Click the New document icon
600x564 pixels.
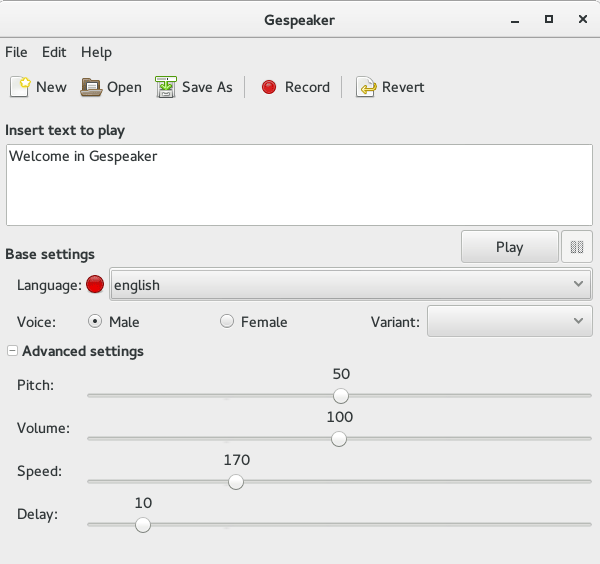(20, 87)
